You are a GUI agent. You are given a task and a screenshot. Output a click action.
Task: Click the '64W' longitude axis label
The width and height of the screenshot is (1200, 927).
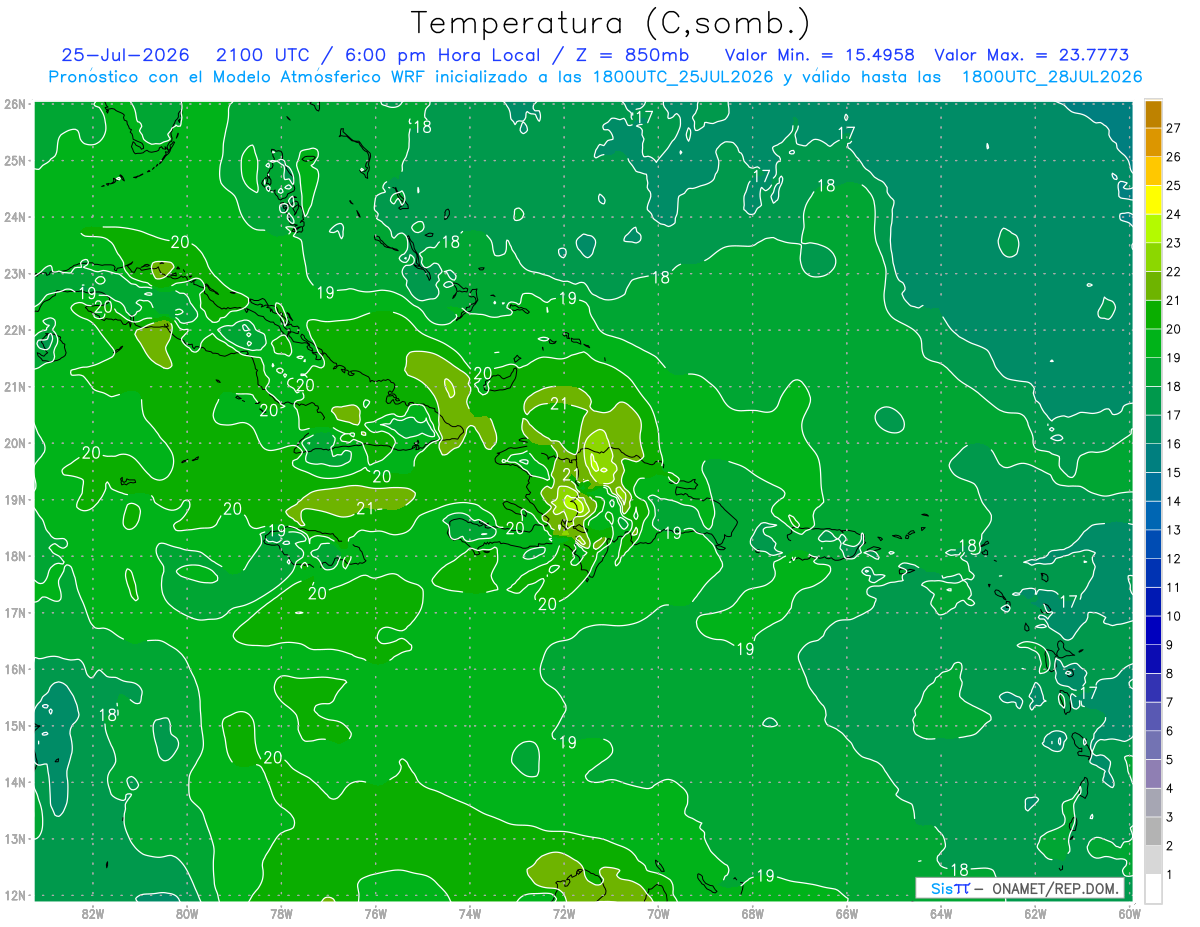[x=940, y=913]
